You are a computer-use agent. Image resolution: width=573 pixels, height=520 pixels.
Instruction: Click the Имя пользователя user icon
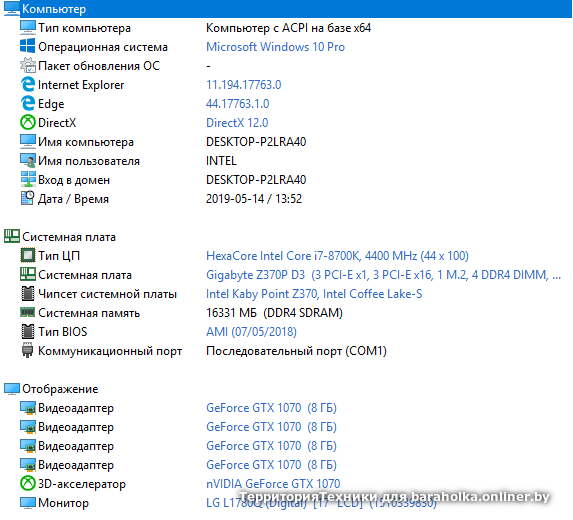coord(28,160)
